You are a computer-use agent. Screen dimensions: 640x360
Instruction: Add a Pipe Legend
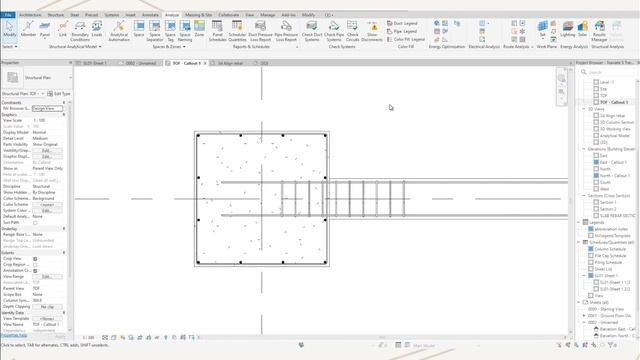click(402, 31)
